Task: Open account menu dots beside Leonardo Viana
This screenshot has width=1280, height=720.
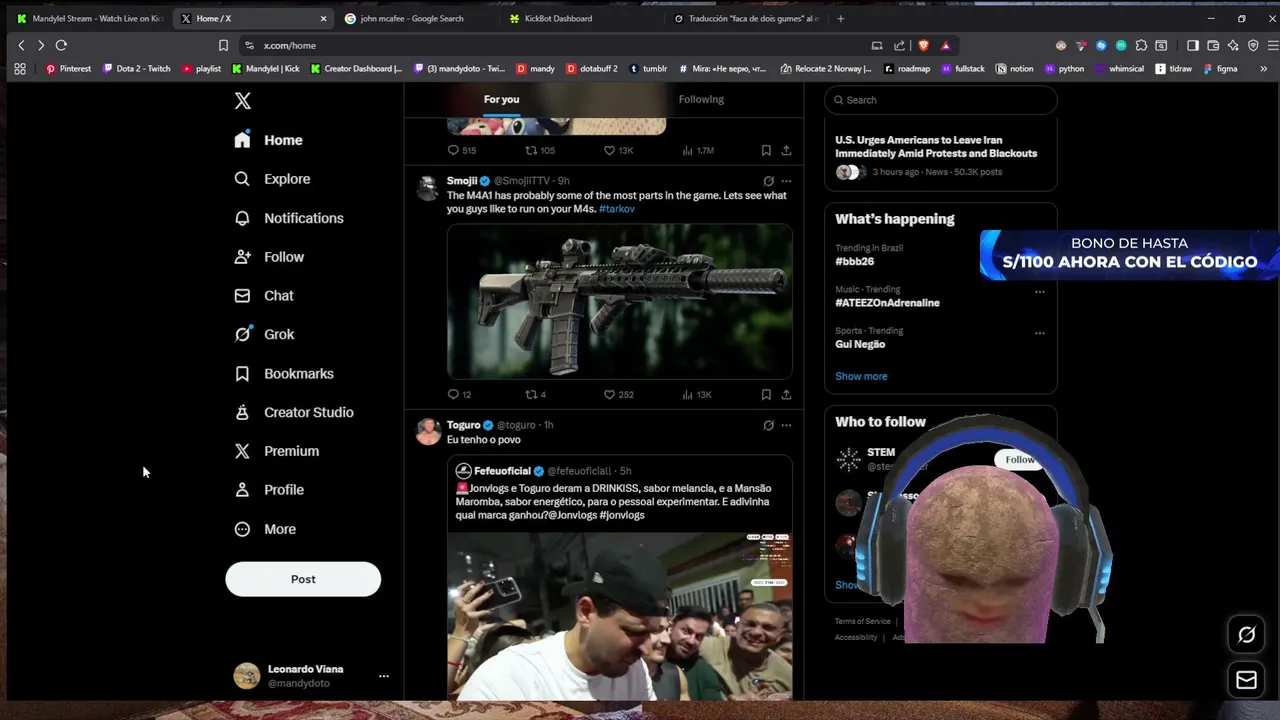Action: click(383, 676)
